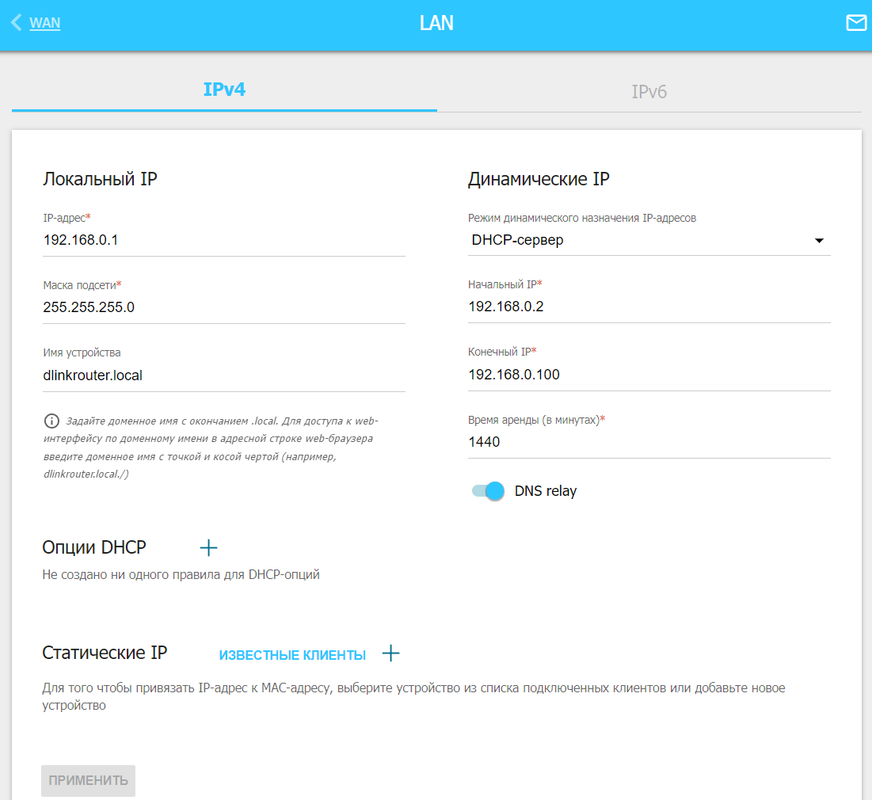Click the DNS relay label
This screenshot has height=800, width=872.
546,491
